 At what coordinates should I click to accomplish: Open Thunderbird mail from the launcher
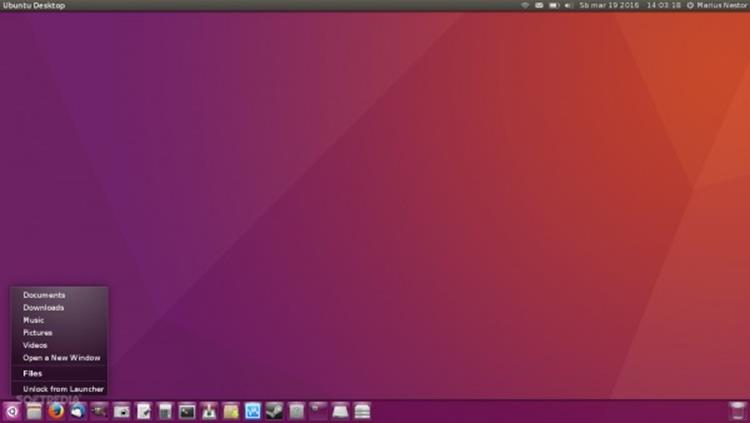[x=77, y=411]
